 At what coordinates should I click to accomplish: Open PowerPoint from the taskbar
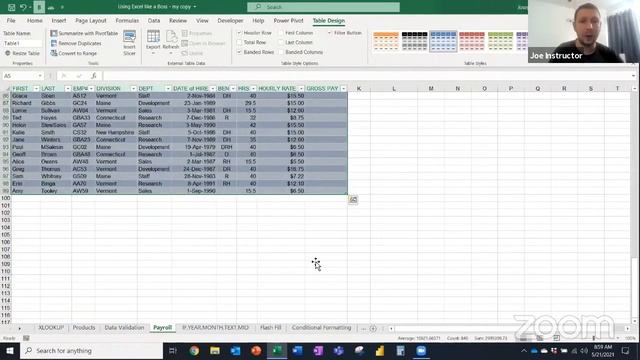[256, 351]
